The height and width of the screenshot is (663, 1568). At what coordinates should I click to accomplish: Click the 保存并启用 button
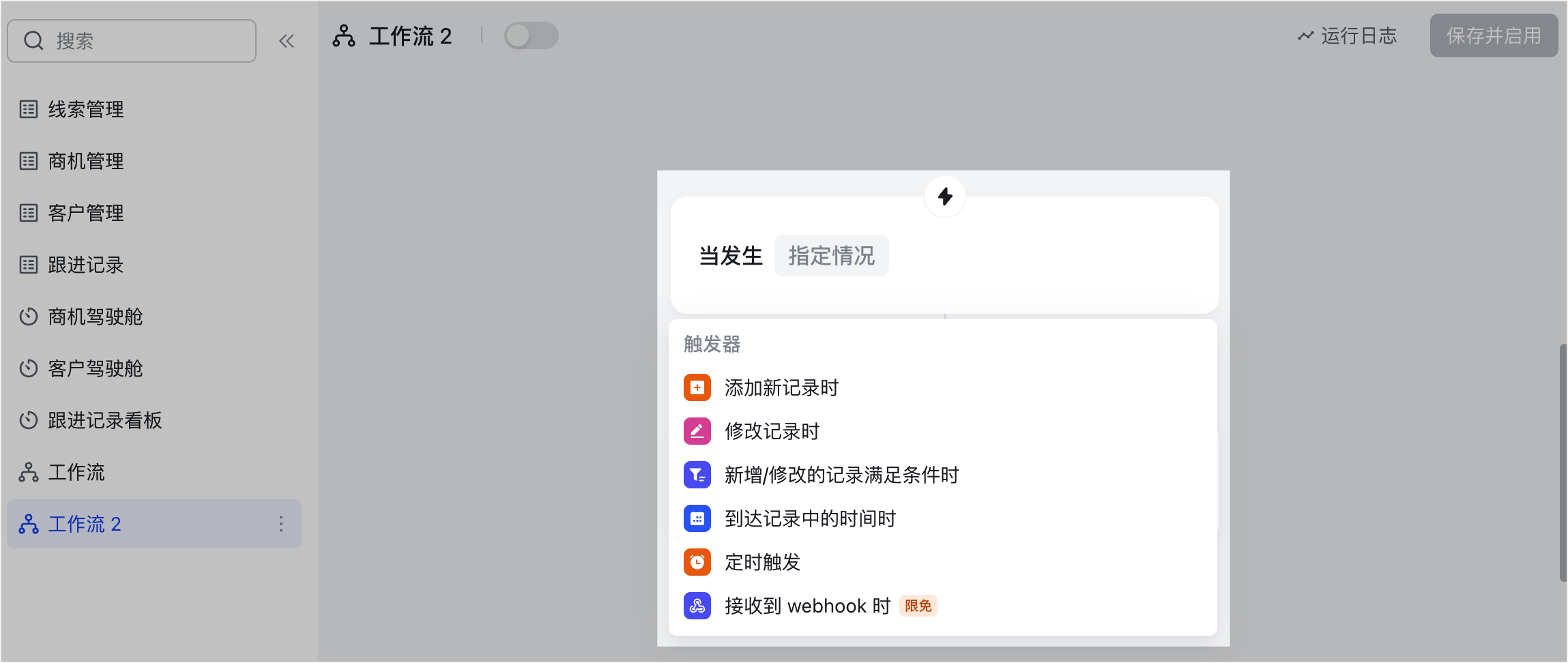coord(1494,36)
